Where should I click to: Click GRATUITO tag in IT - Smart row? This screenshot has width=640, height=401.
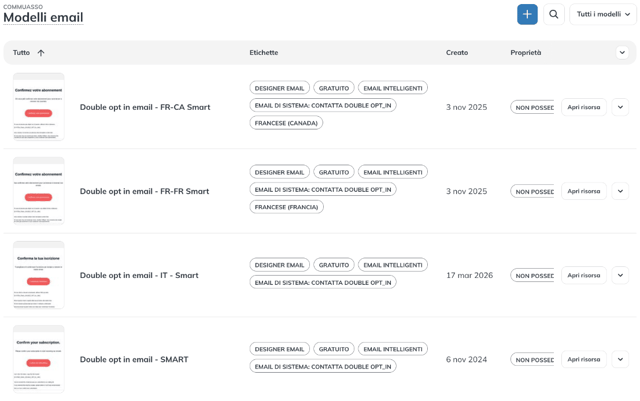point(334,265)
